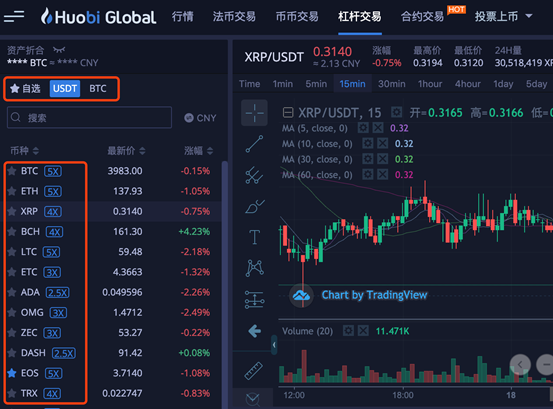The image size is (553, 409).
Task: Click the coin search input field
Action: click(x=89, y=117)
